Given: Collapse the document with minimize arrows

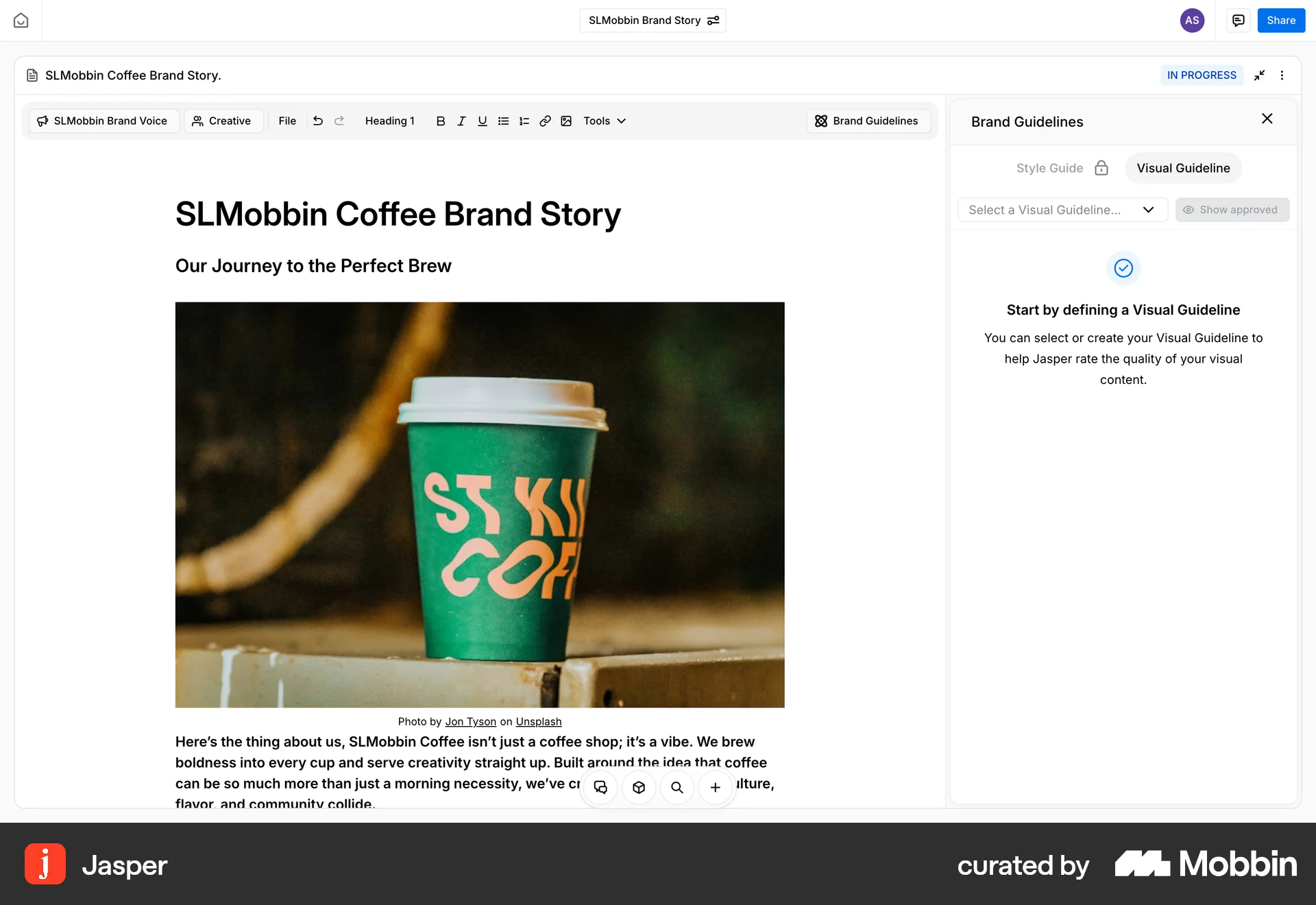Looking at the screenshot, I should point(1259,75).
